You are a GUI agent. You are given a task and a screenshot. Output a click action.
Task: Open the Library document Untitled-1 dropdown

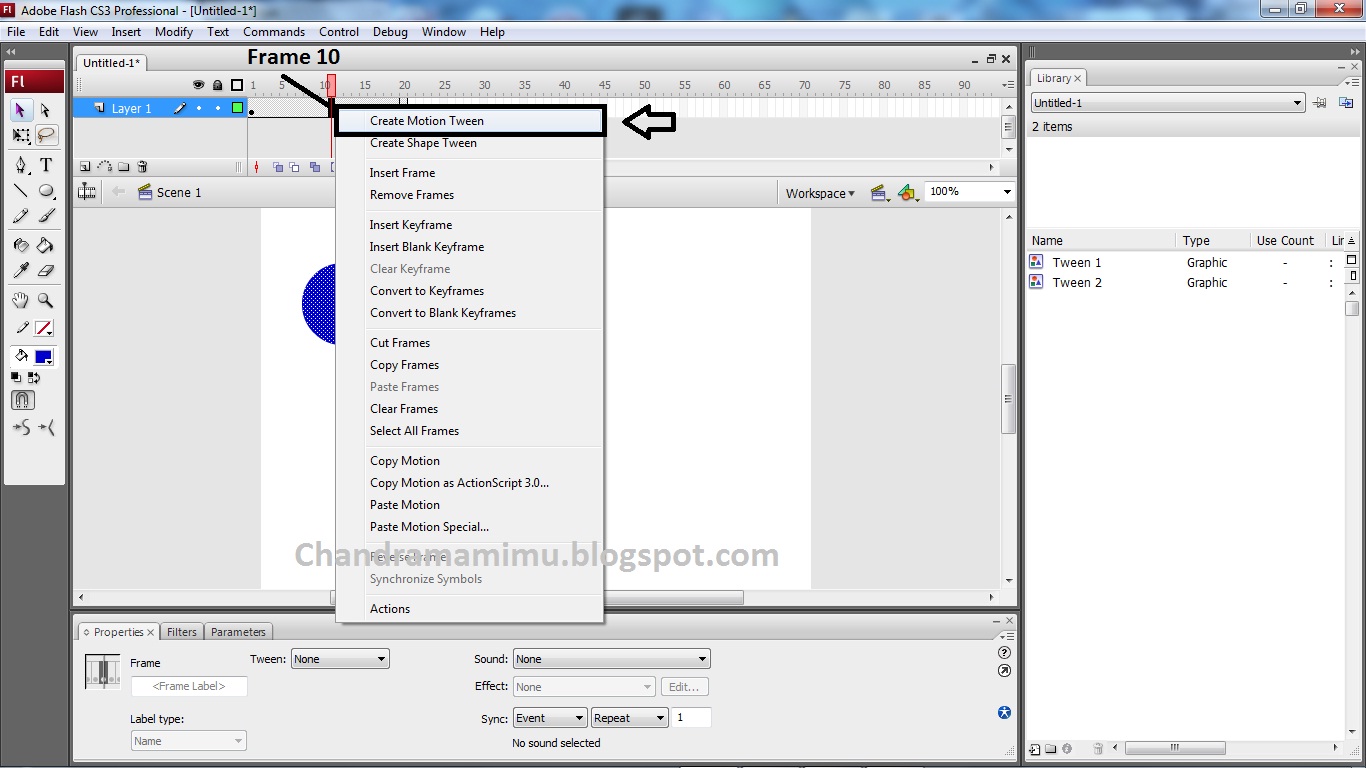[1168, 103]
